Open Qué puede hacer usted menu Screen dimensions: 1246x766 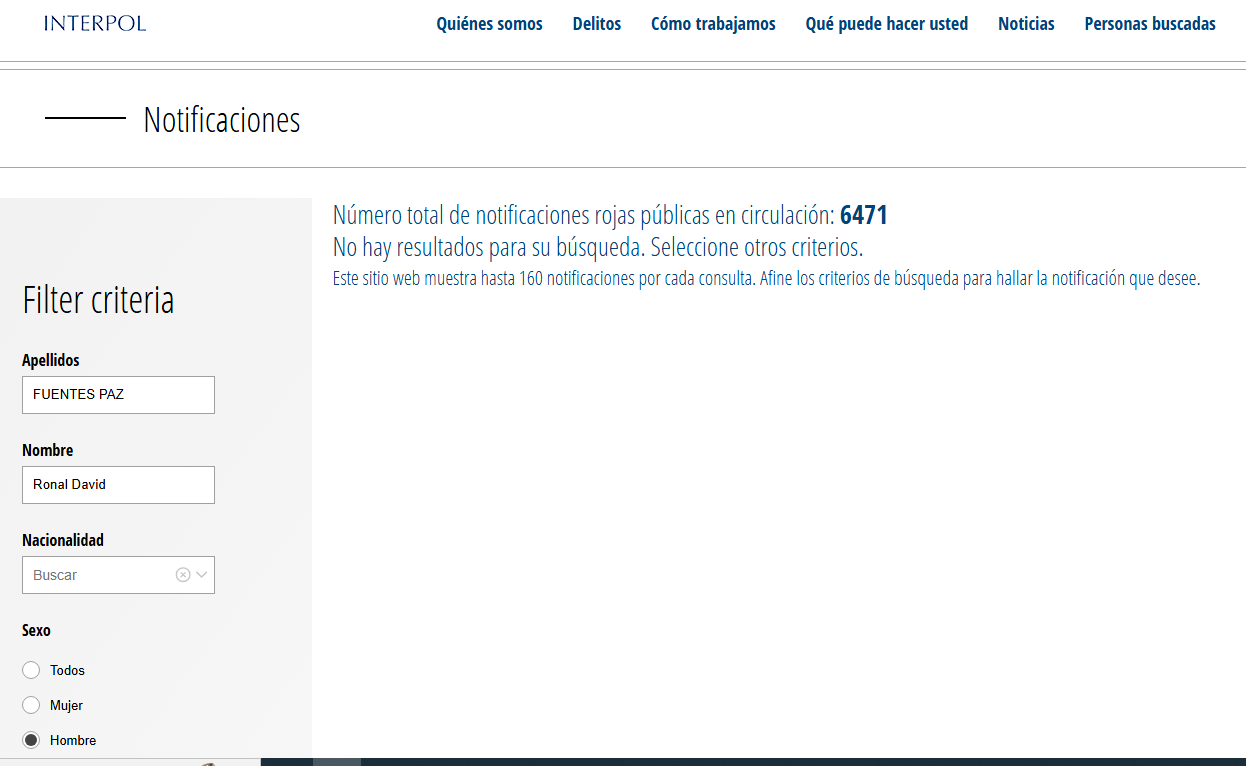click(886, 24)
